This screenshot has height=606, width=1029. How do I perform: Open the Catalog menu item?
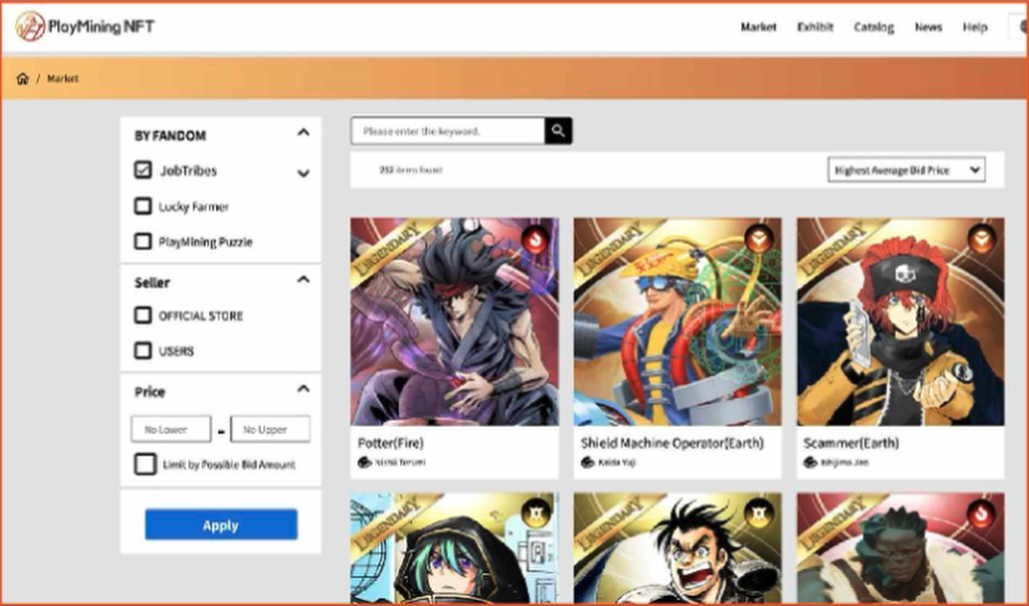(x=873, y=27)
